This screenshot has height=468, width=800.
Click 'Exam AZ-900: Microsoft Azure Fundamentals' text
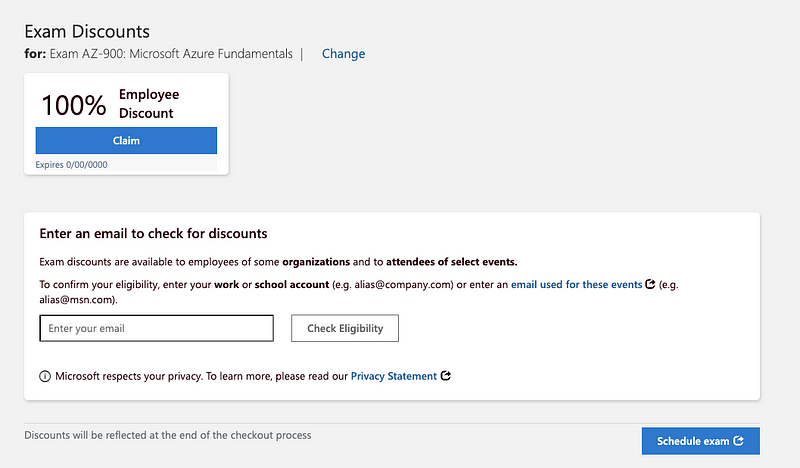pos(171,54)
